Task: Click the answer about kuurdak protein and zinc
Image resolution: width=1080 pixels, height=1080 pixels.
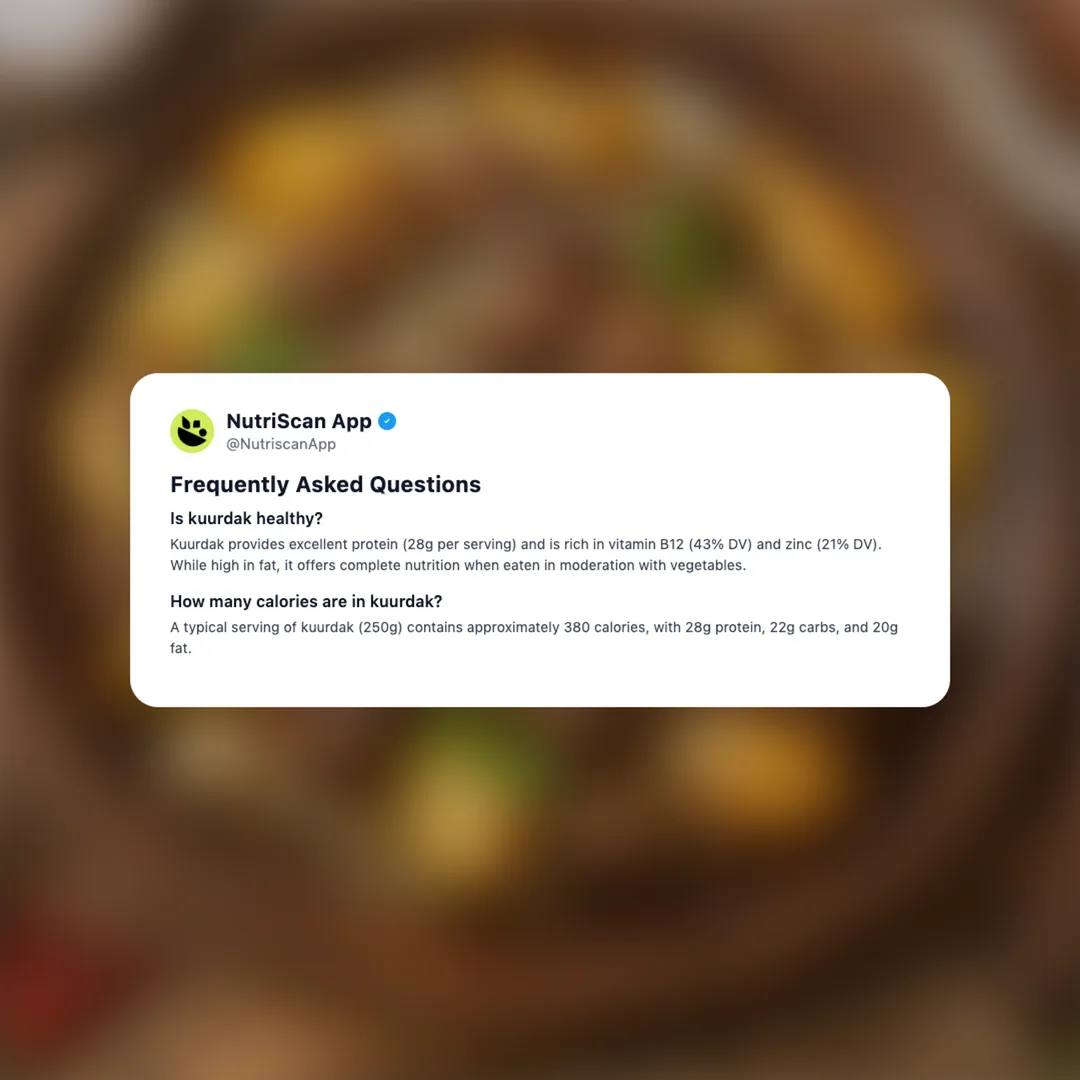Action: [526, 554]
